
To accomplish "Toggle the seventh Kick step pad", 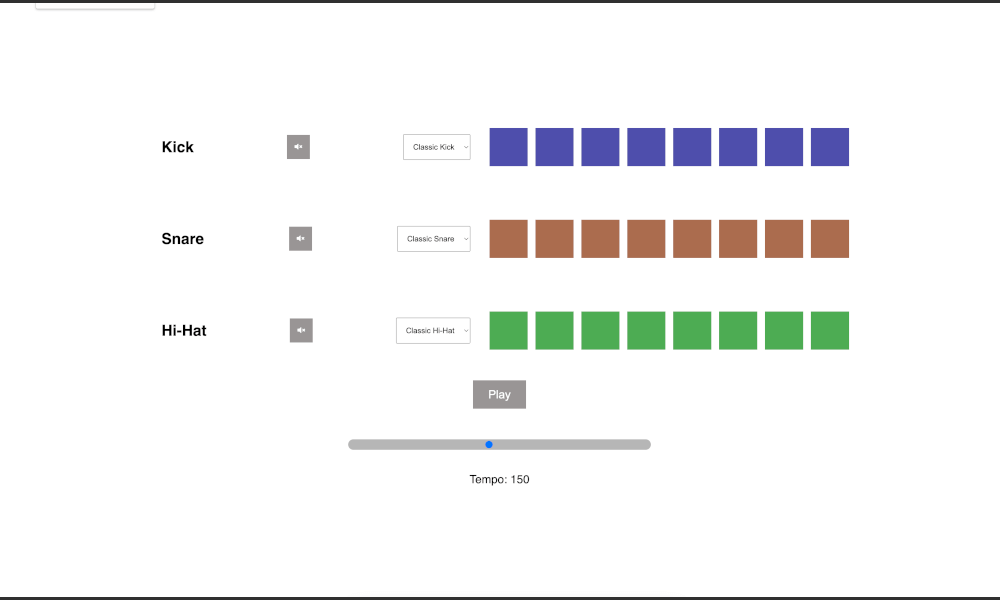I will click(x=784, y=147).
